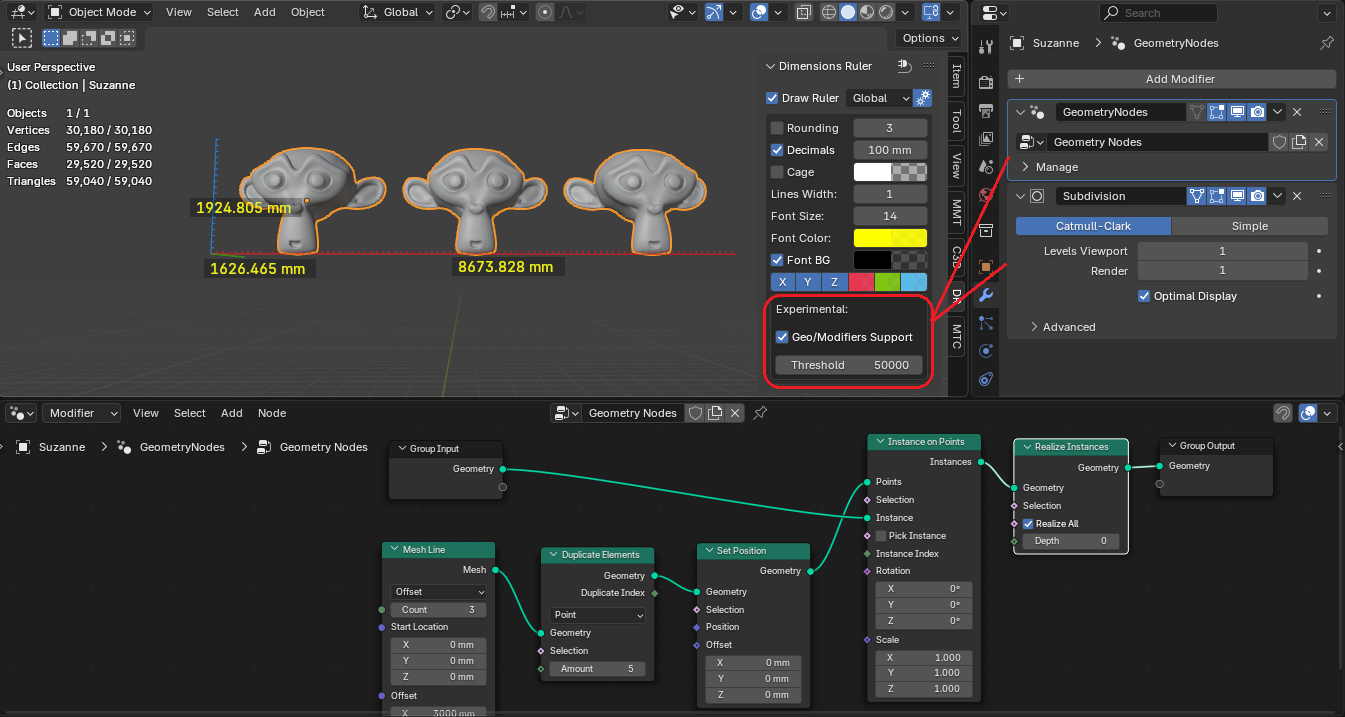Click the select tool cursor icon

pyautogui.click(x=21, y=38)
